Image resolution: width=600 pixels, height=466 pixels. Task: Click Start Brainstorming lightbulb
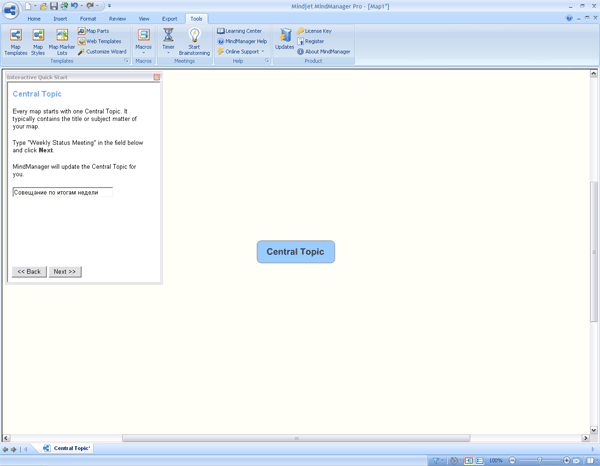point(194,42)
